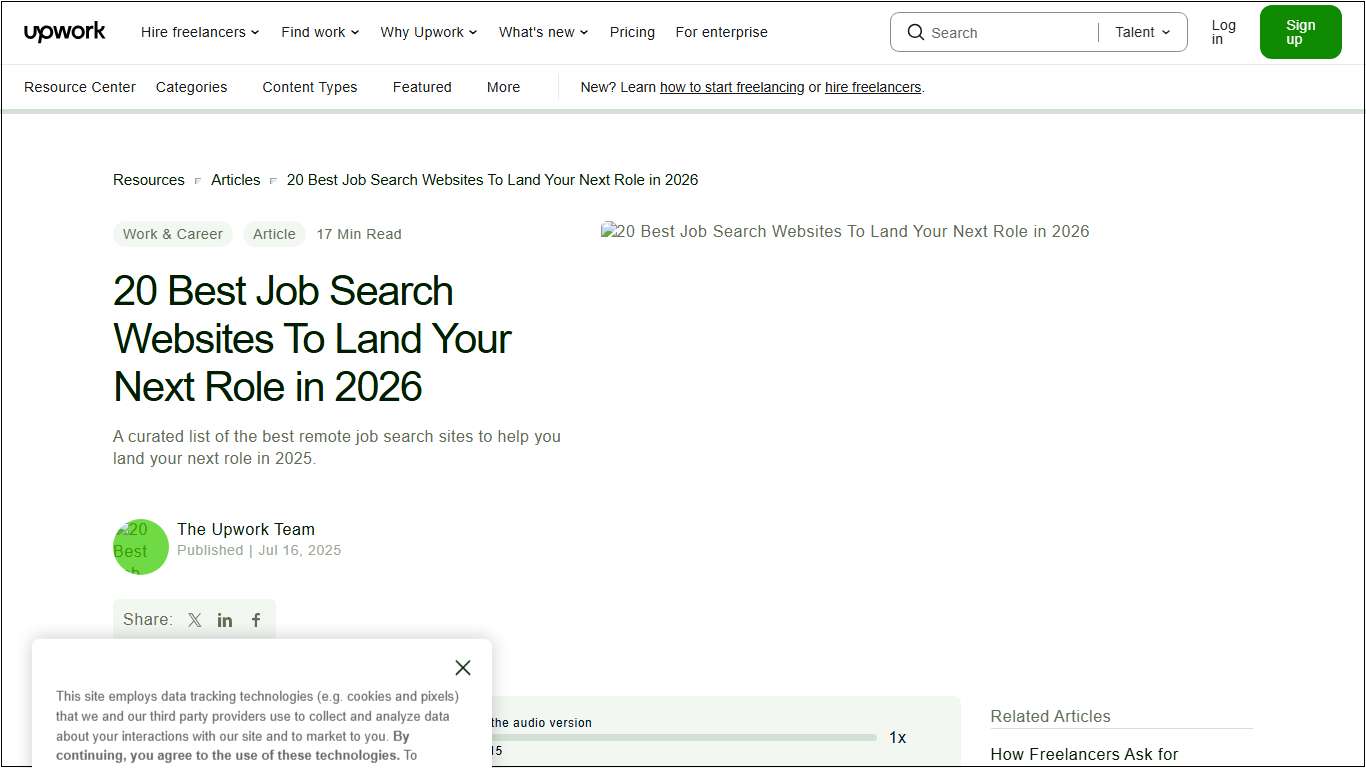Select Resource Center in the navigation
Image resolution: width=1366 pixels, height=768 pixels.
[x=79, y=87]
